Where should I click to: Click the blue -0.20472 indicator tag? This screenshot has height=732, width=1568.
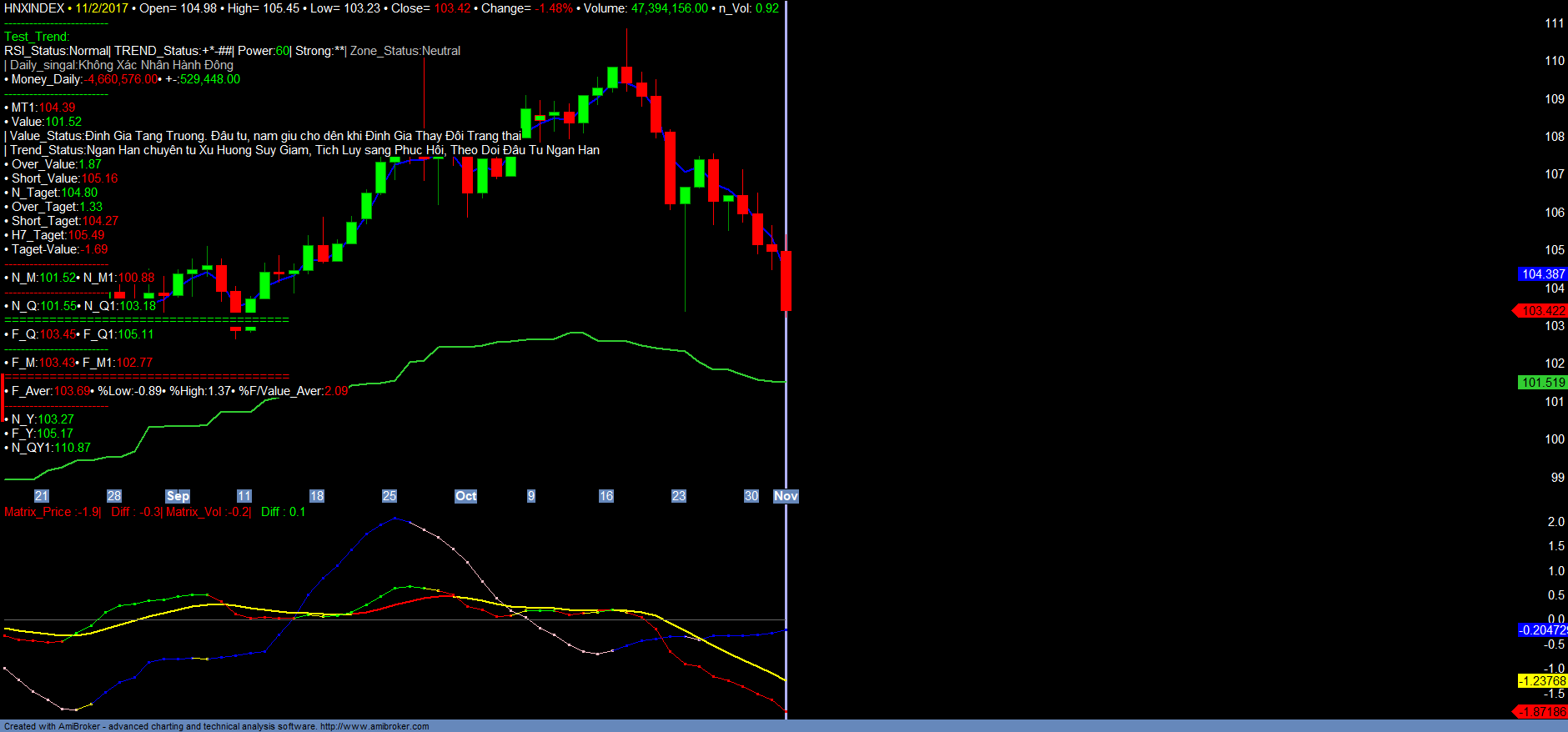tap(1542, 630)
